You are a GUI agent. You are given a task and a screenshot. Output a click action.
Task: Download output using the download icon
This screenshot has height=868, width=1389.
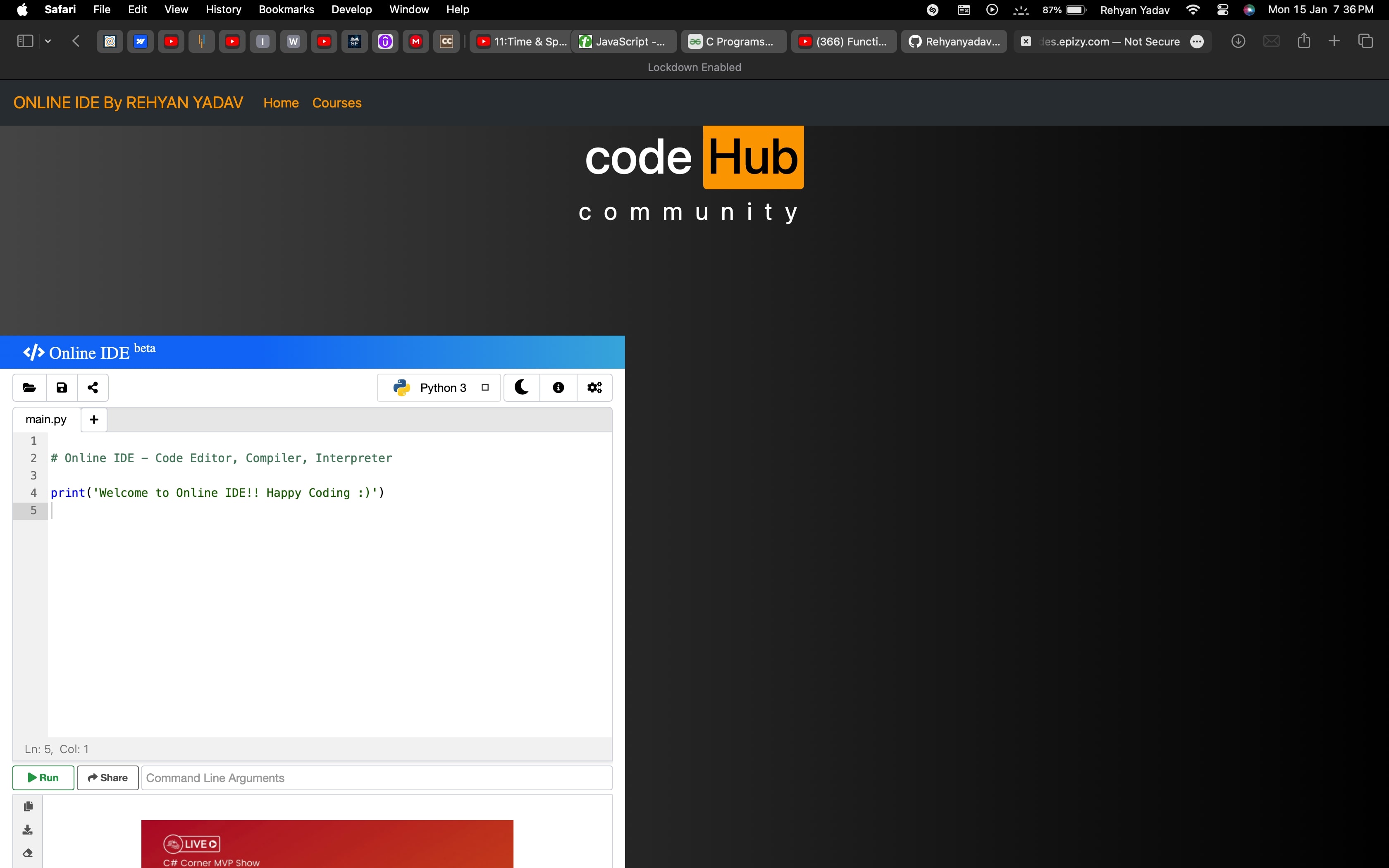pos(28,830)
